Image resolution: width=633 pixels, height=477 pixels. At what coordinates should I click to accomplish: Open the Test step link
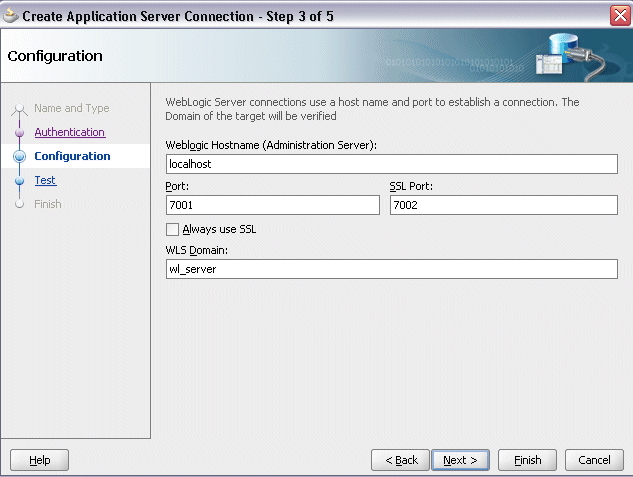(45, 180)
